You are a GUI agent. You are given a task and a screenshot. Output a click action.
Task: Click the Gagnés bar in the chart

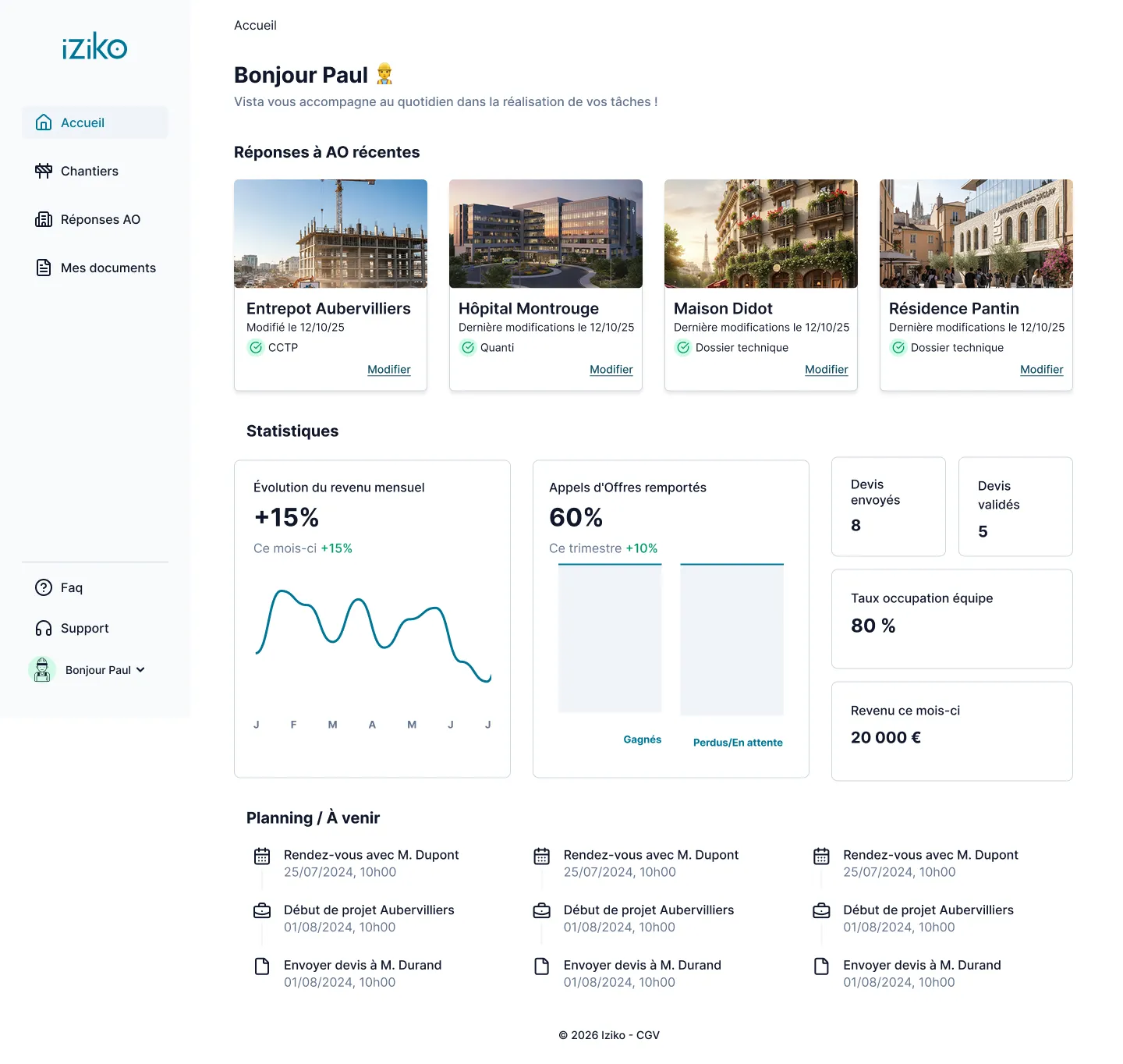coord(610,638)
